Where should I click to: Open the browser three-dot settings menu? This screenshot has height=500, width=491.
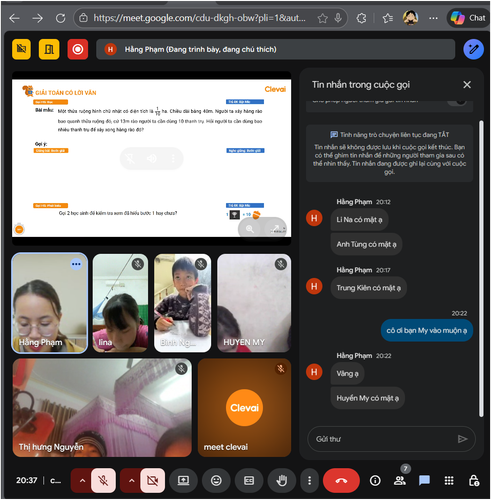[x=433, y=18]
